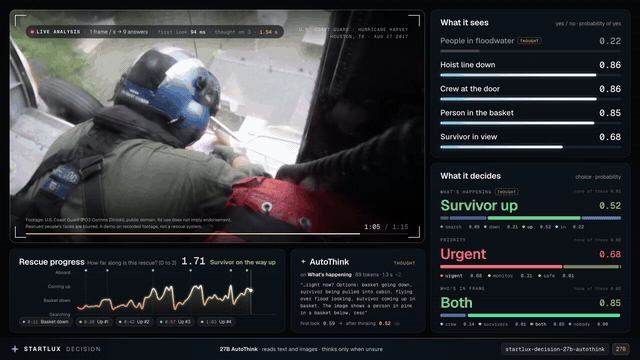The width and height of the screenshot is (640, 360).
Task: Click the 'first look 94 ms' readout
Action: pyautogui.click(x=181, y=32)
